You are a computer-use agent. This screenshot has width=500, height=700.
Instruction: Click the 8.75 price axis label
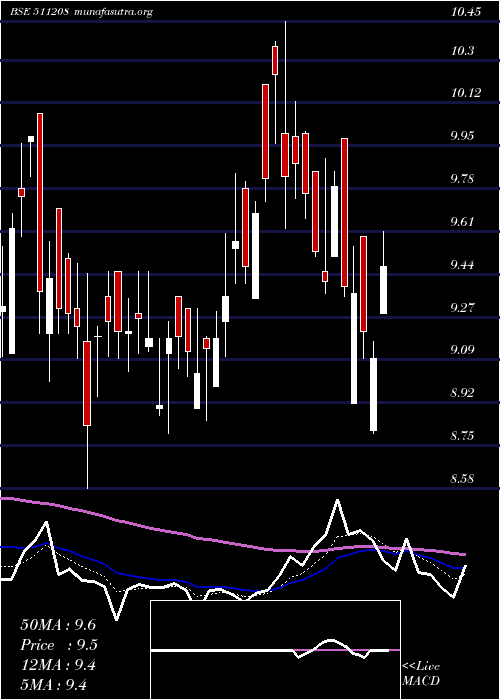coord(464,436)
